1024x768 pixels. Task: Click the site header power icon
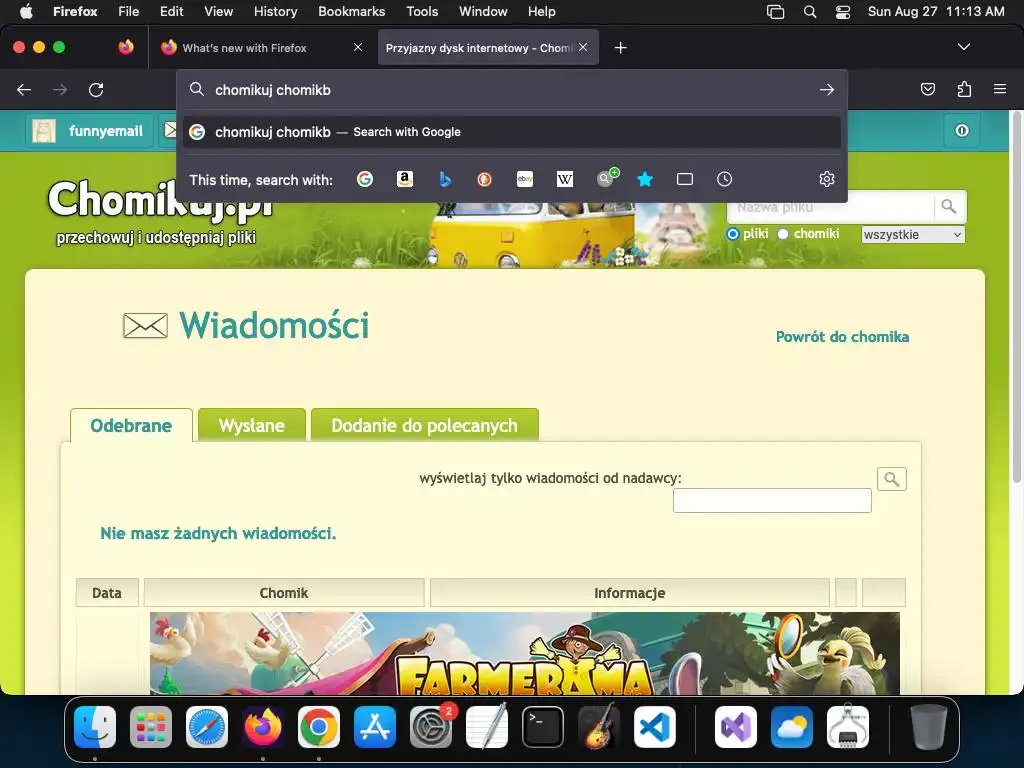tap(962, 131)
